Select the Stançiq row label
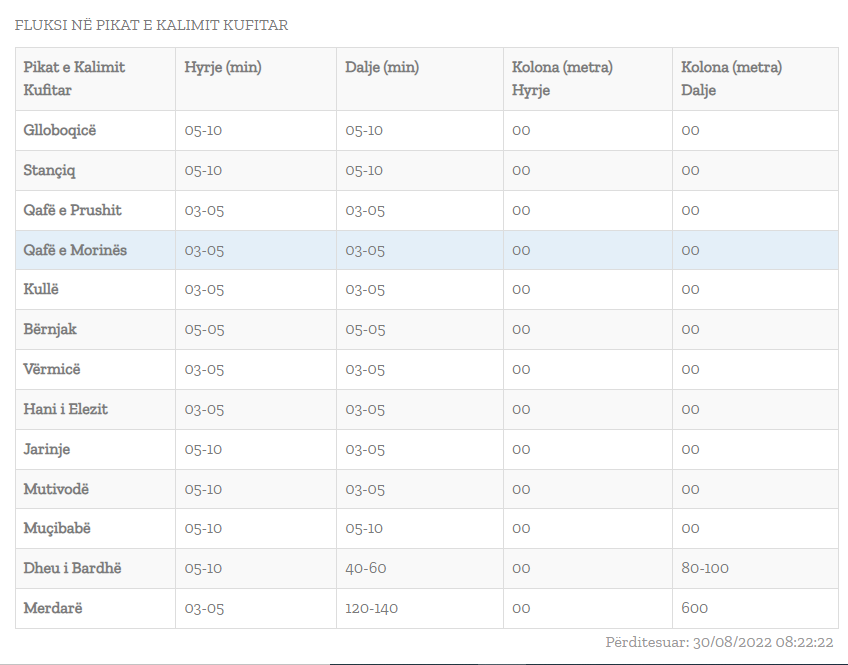Screen dimensions: 848x665 pos(49,170)
